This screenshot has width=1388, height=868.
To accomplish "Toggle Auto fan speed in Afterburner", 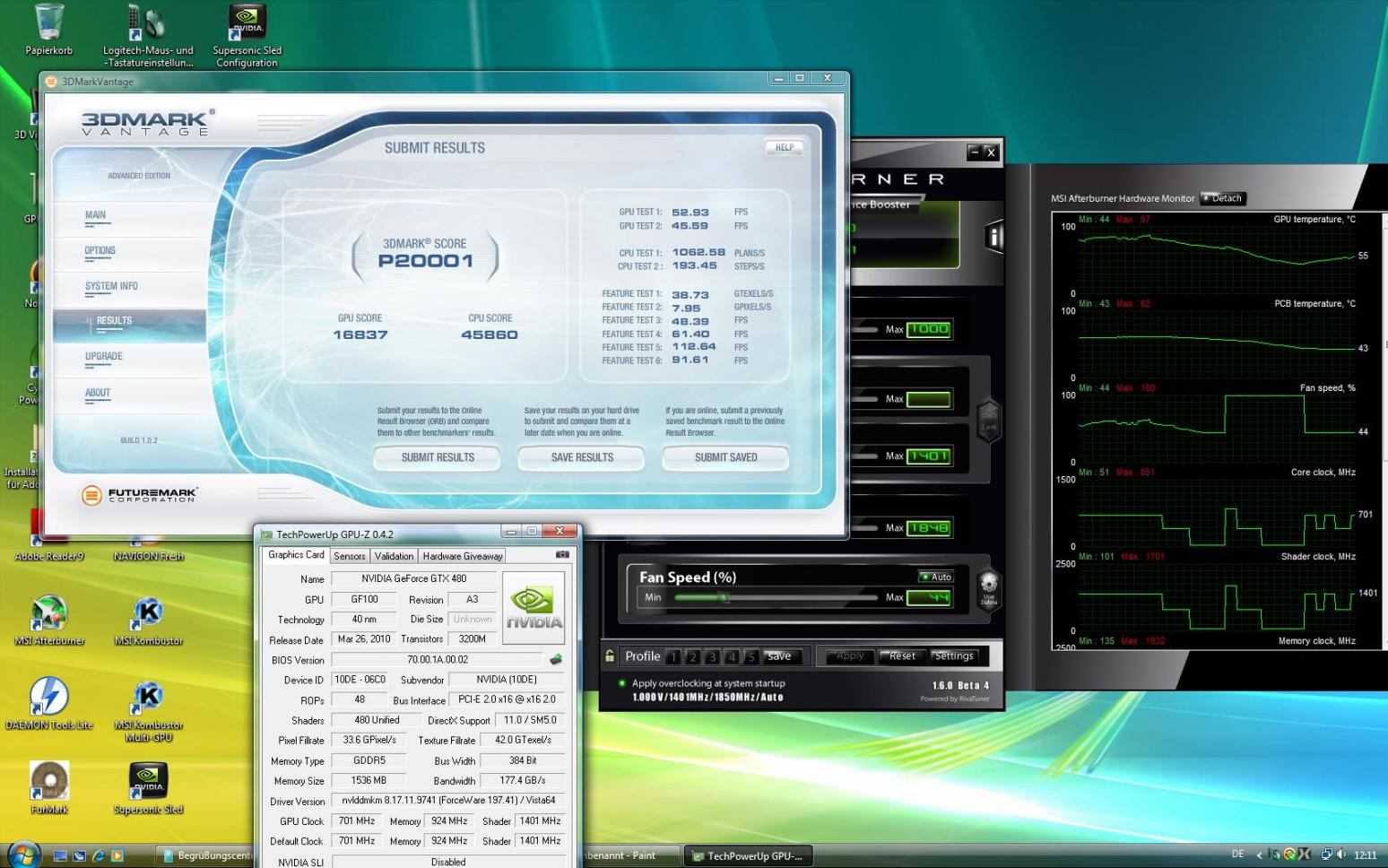I will coord(936,577).
